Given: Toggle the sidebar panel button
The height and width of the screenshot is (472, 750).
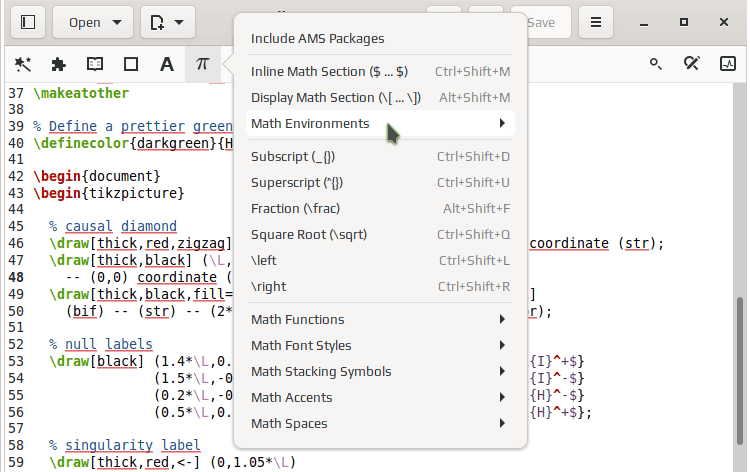Looking at the screenshot, I should point(28,22).
